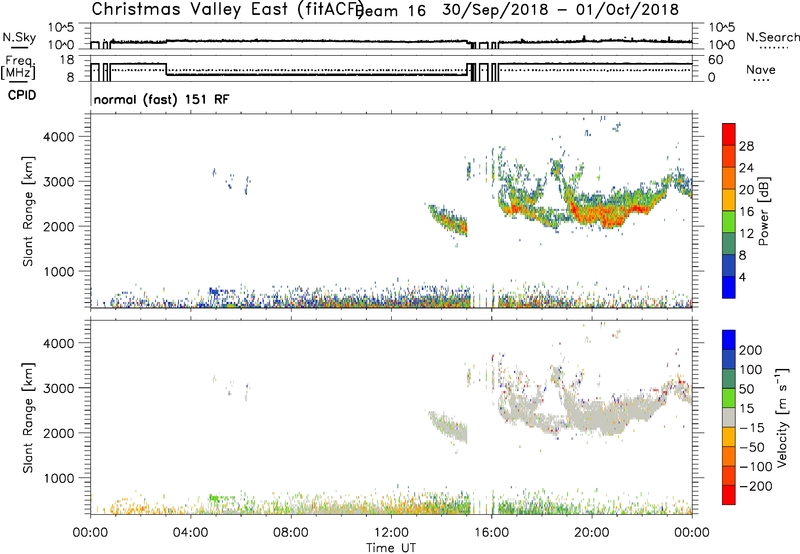Click the 04:00 time tick label
Viewport: 800px width, 554px height.
191,533
